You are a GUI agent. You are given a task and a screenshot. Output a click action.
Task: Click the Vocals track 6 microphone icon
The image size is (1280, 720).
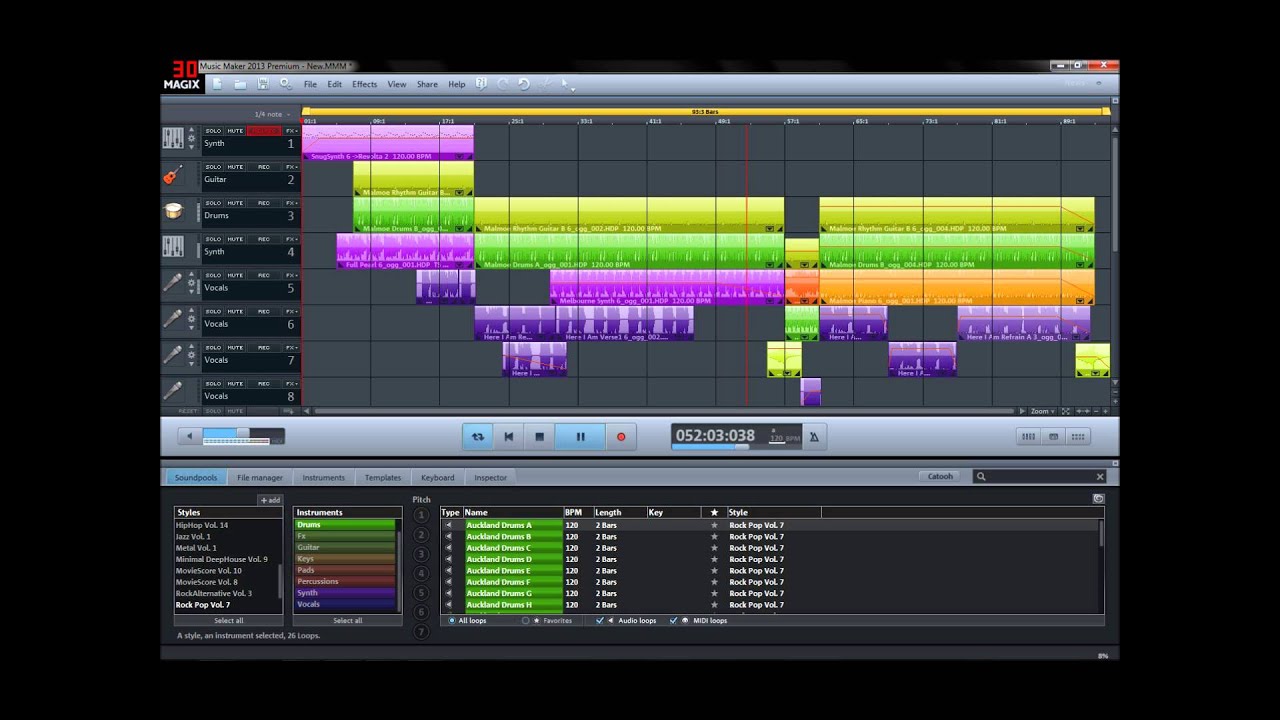coord(173,319)
